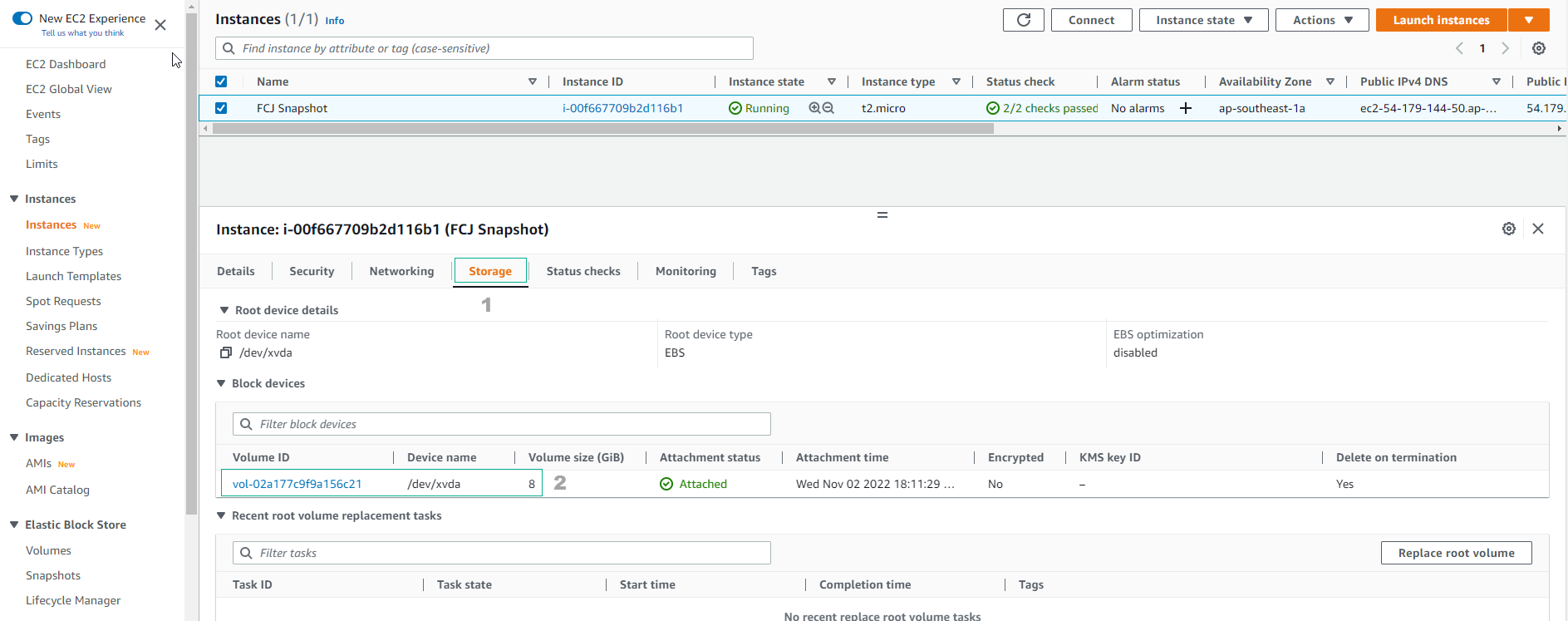Image resolution: width=1568 pixels, height=621 pixels.
Task: Collapse Elastic Block Store sidebar group
Action: (x=14, y=525)
